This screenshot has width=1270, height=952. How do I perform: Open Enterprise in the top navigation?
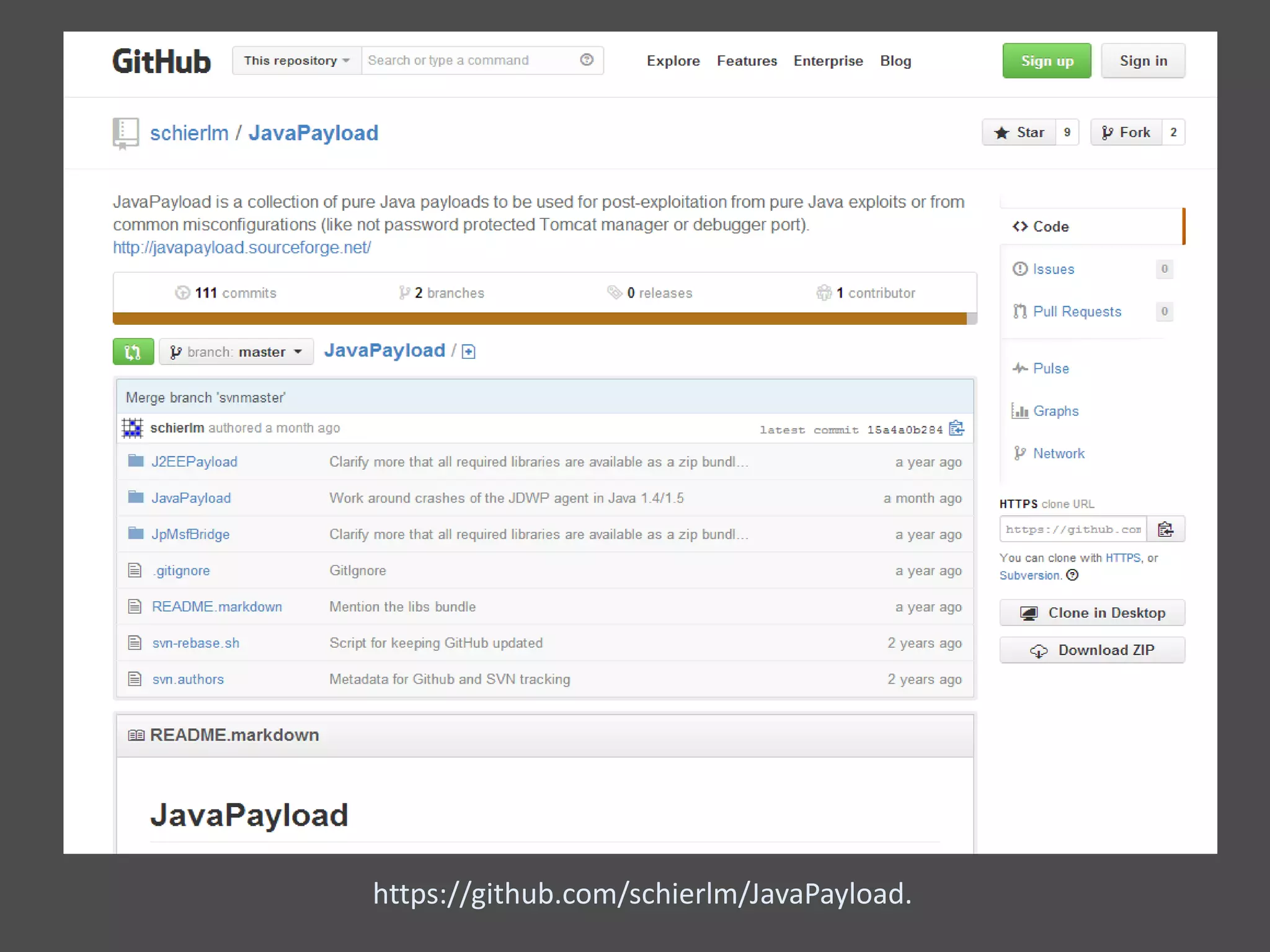coord(828,61)
